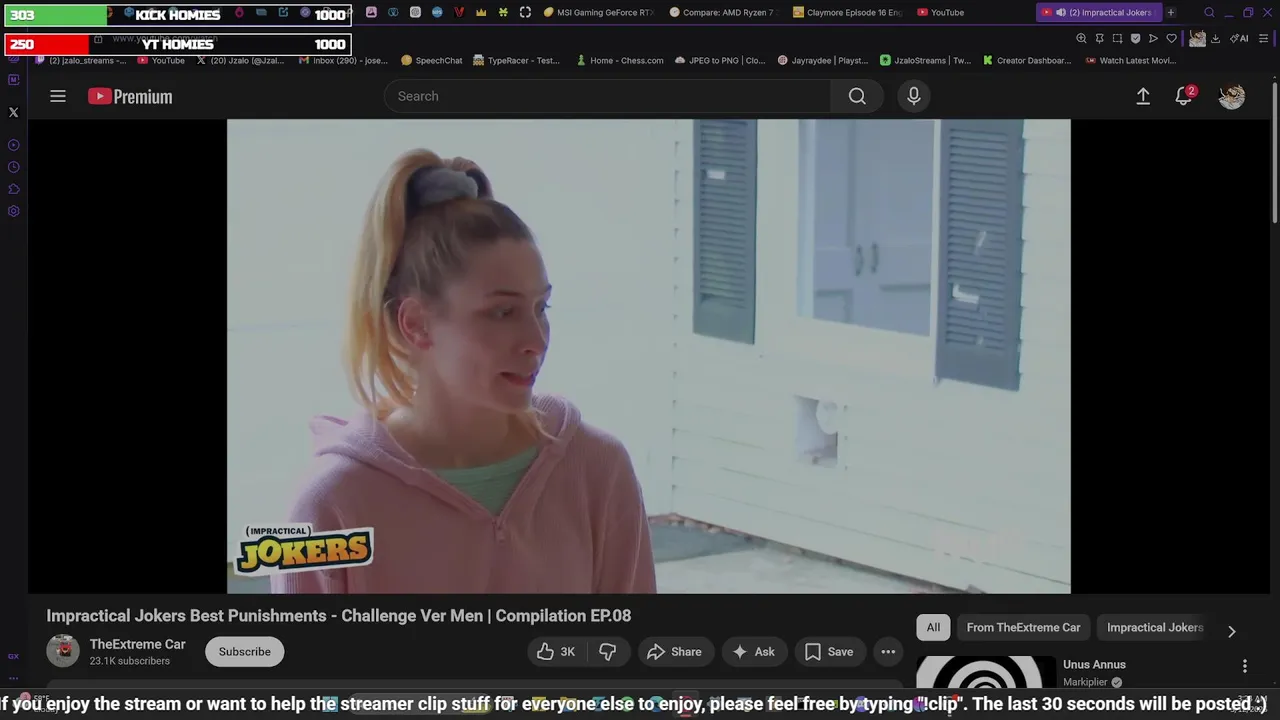Take a snapshot with the capture icon
The height and width of the screenshot is (720, 1280).
point(1117,38)
